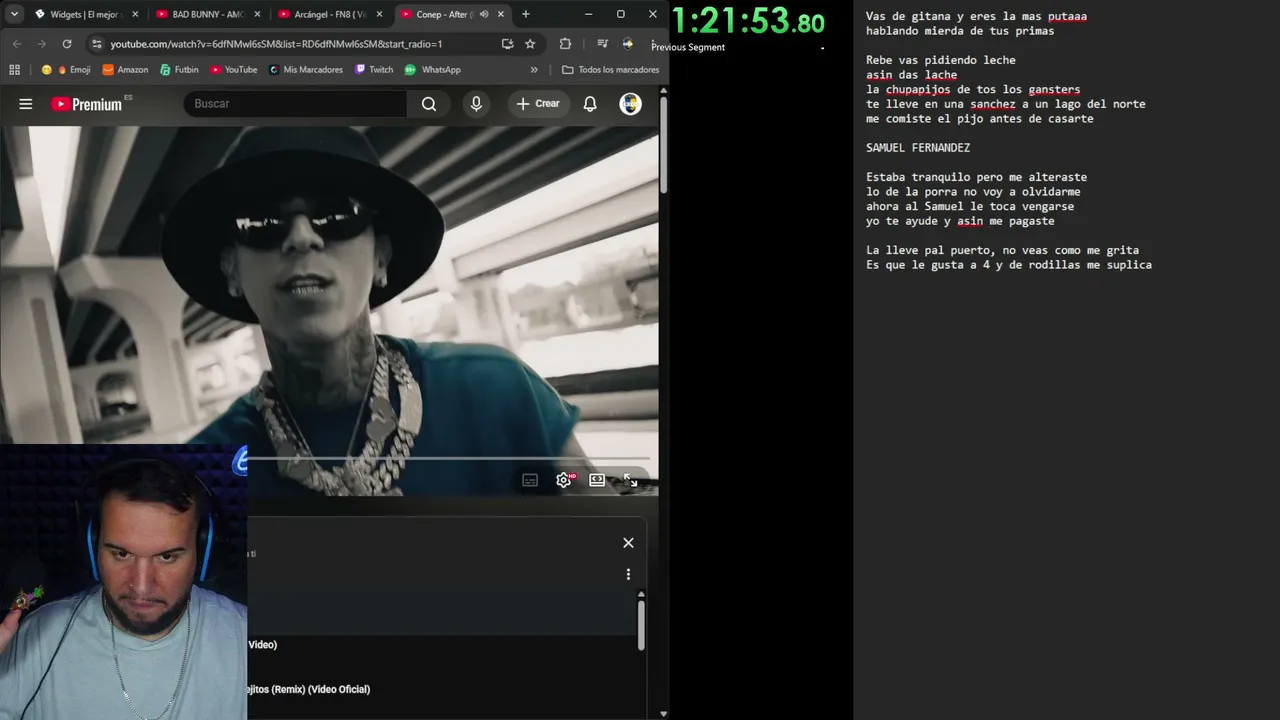Open the Futbin bookmark
Screen dimensions: 1280x720
point(179,70)
